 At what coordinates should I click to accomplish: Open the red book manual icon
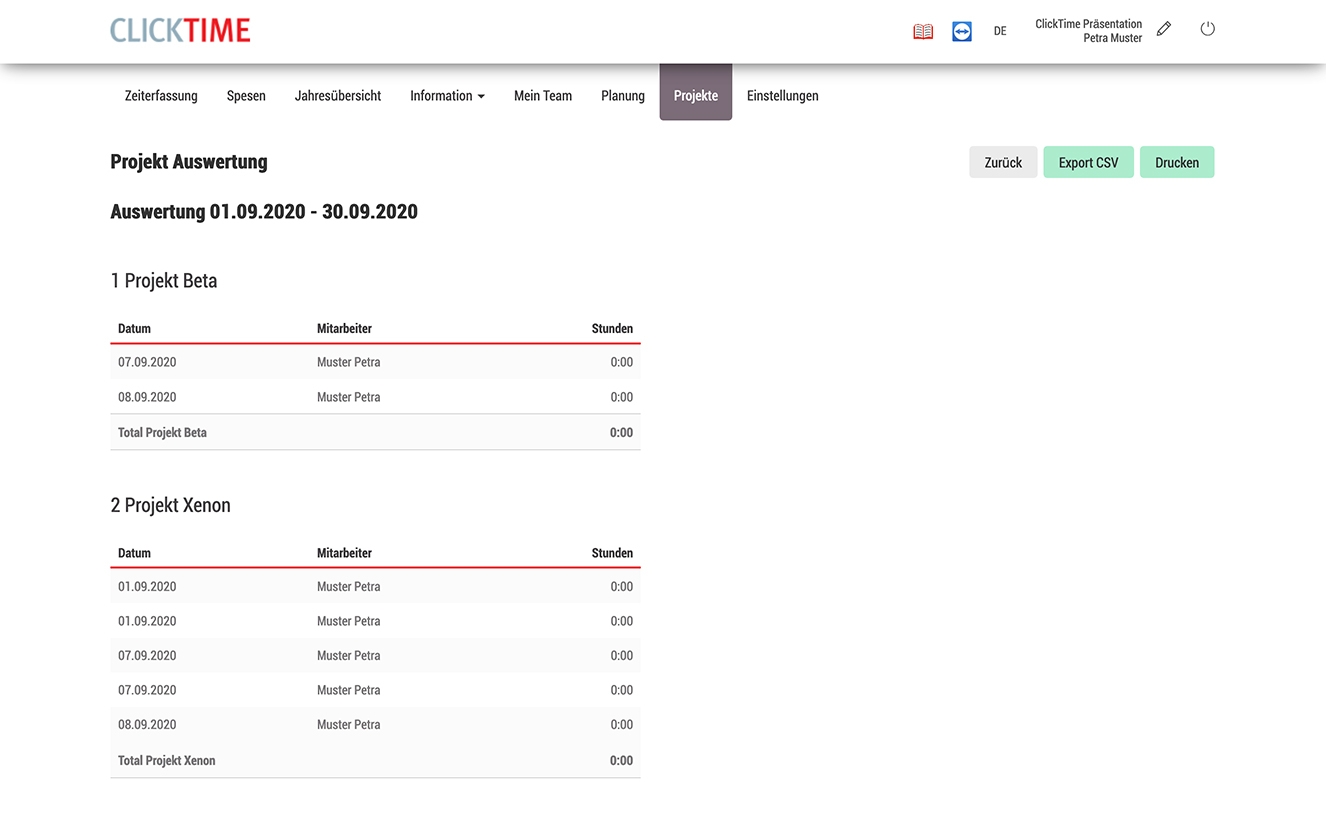(923, 32)
